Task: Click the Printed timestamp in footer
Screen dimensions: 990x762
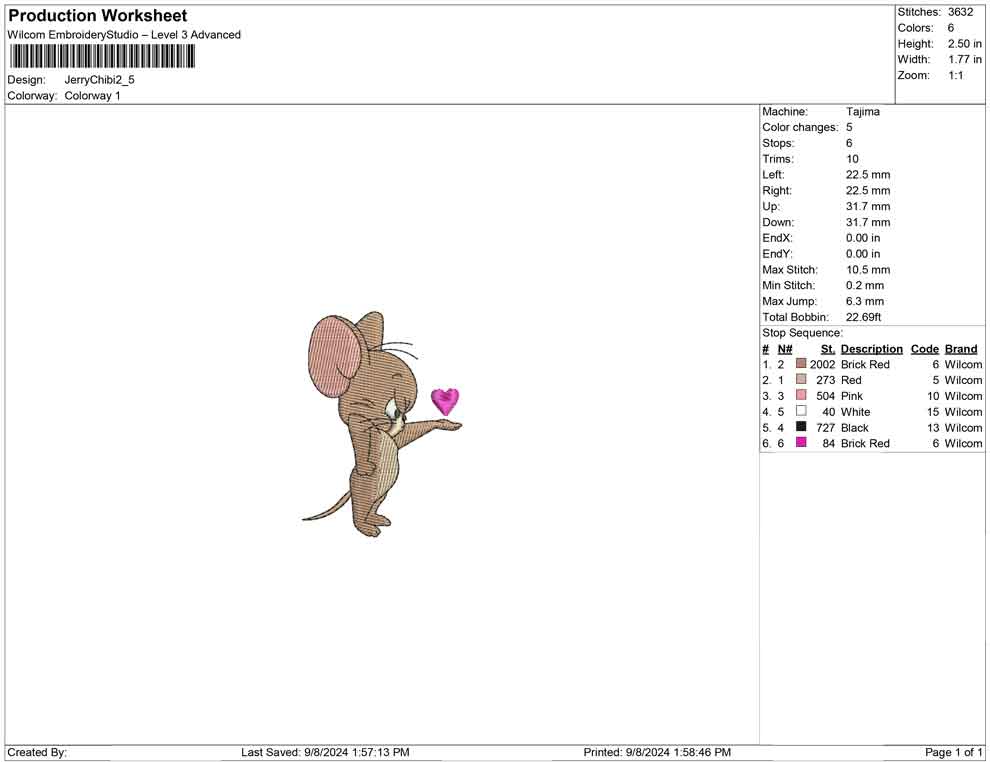Action: point(657,752)
